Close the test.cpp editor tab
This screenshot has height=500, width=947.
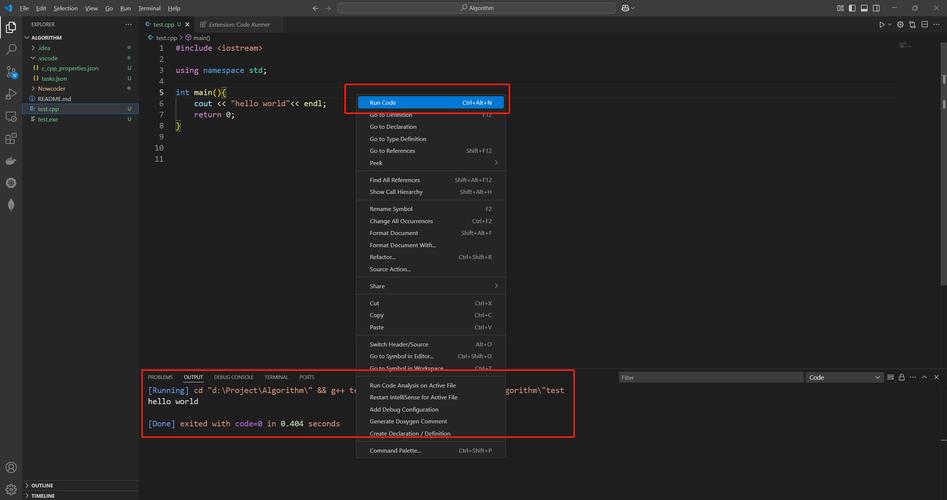click(187, 25)
